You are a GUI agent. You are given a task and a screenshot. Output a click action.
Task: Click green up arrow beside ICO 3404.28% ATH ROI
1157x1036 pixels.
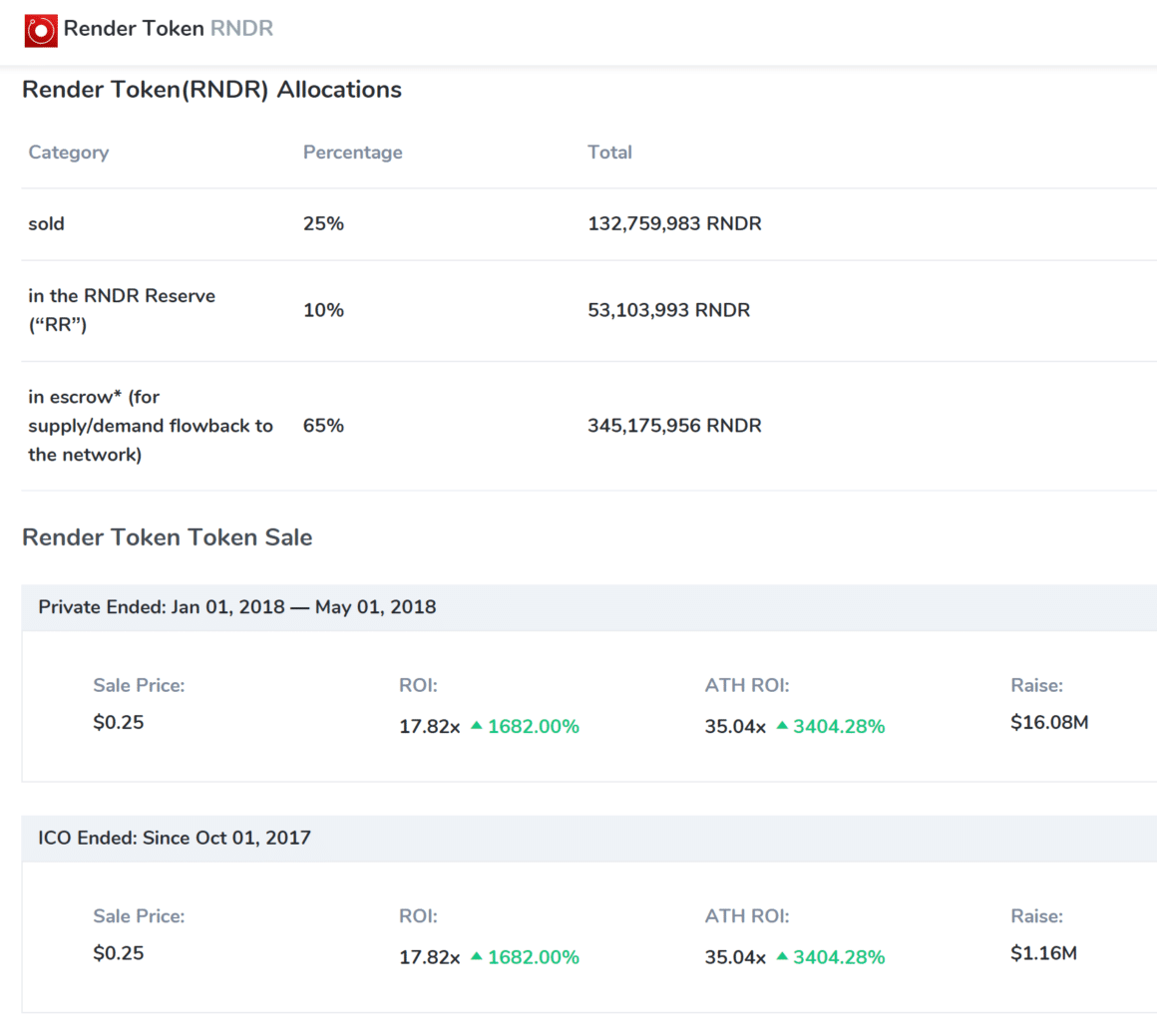(x=782, y=956)
